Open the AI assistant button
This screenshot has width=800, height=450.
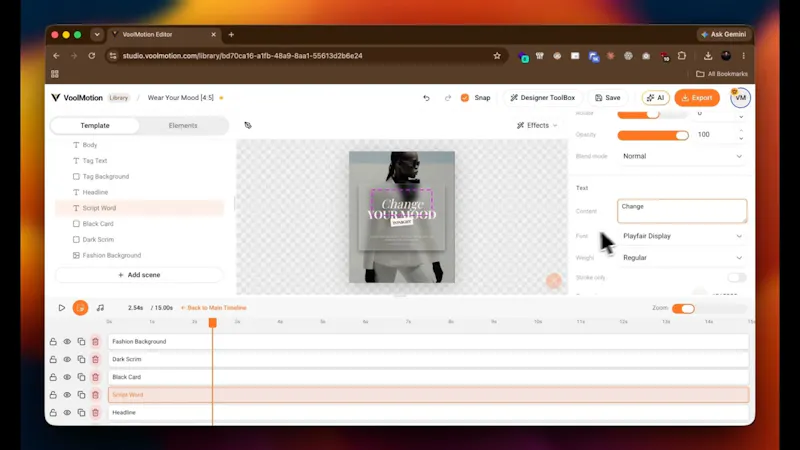click(x=656, y=98)
